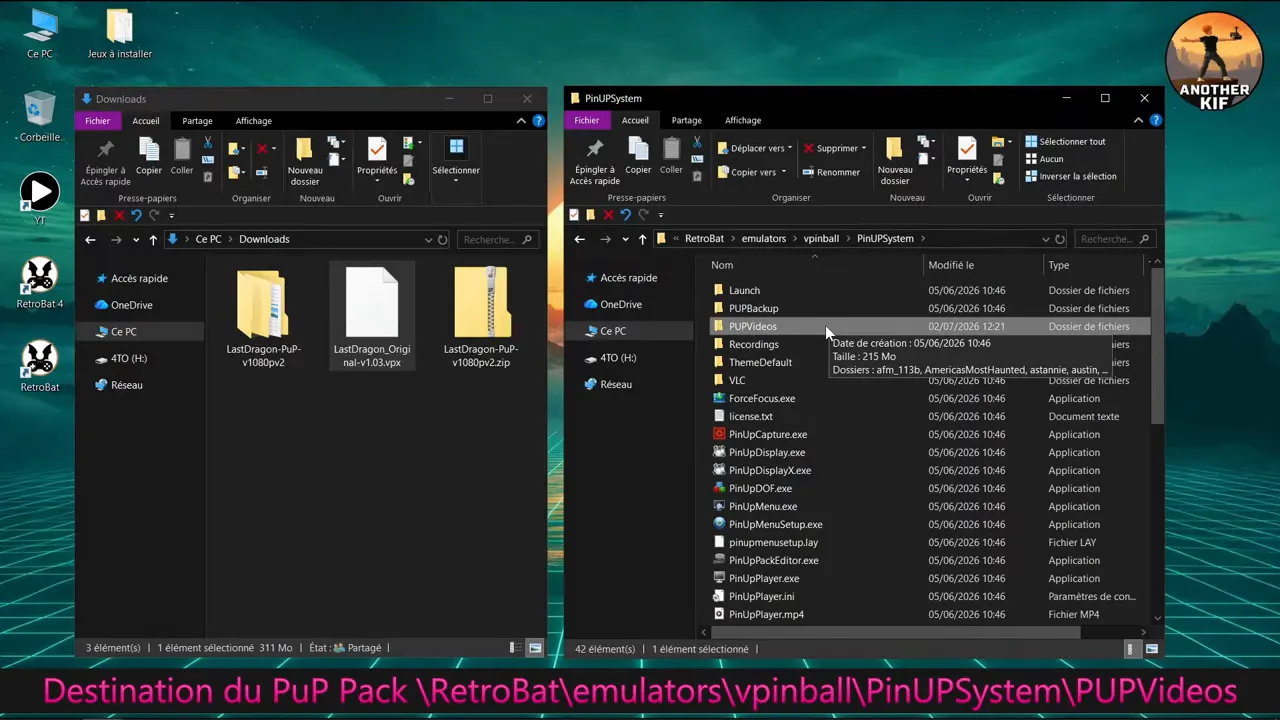Go up one folder in Downloads window
1280x720 pixels.
pos(153,240)
